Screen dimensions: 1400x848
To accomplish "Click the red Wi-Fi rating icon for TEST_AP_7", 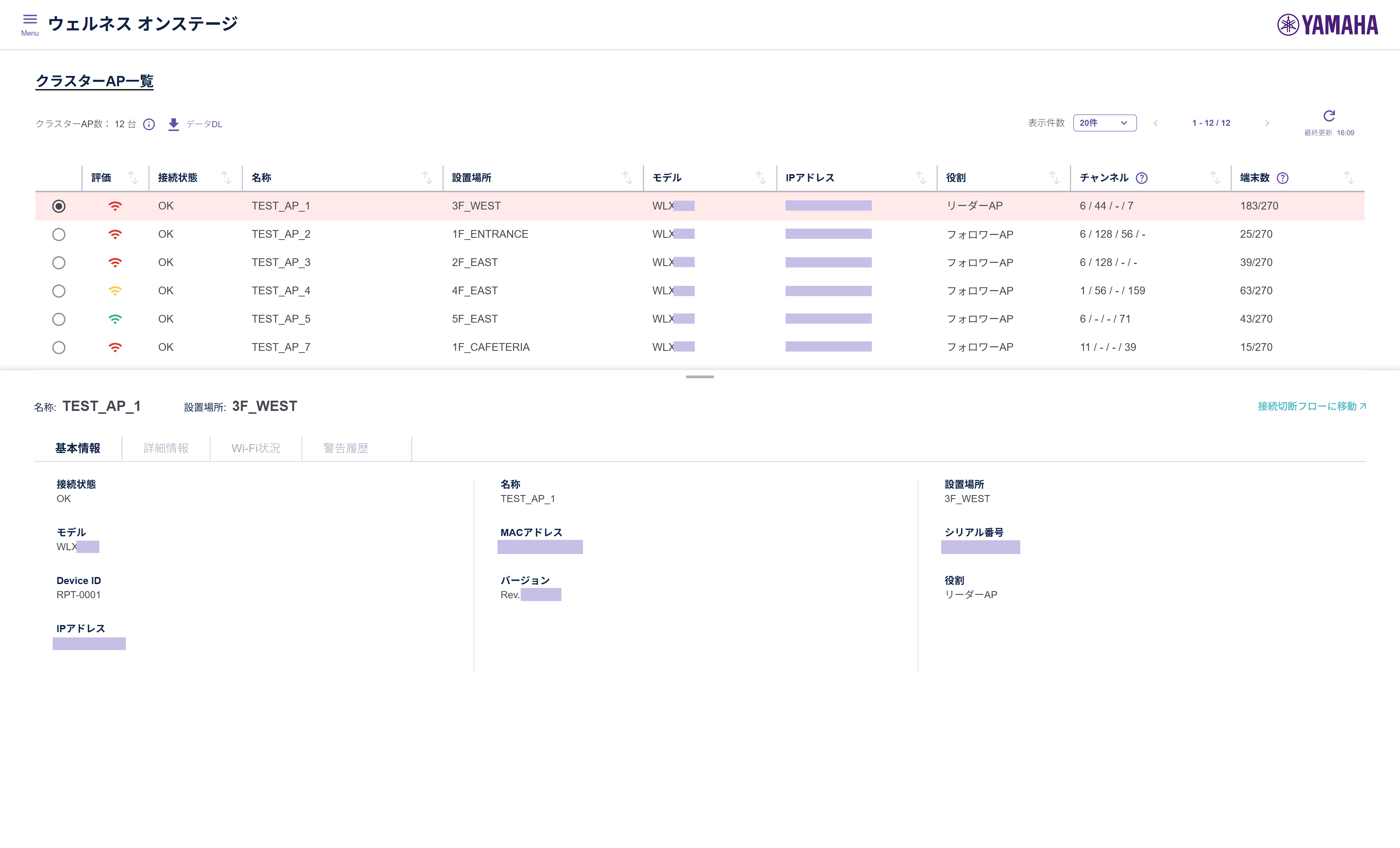I will (x=115, y=348).
